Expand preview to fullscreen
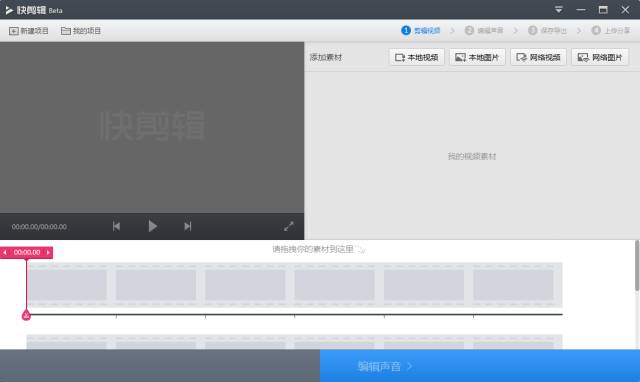This screenshot has width=640, height=382. (x=289, y=226)
